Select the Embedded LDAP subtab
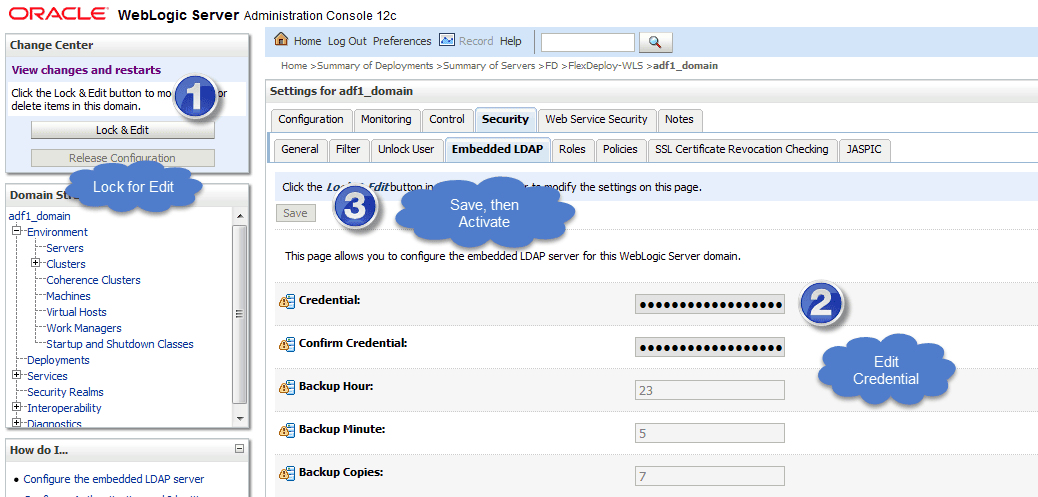This screenshot has width=1038, height=497. pos(497,150)
